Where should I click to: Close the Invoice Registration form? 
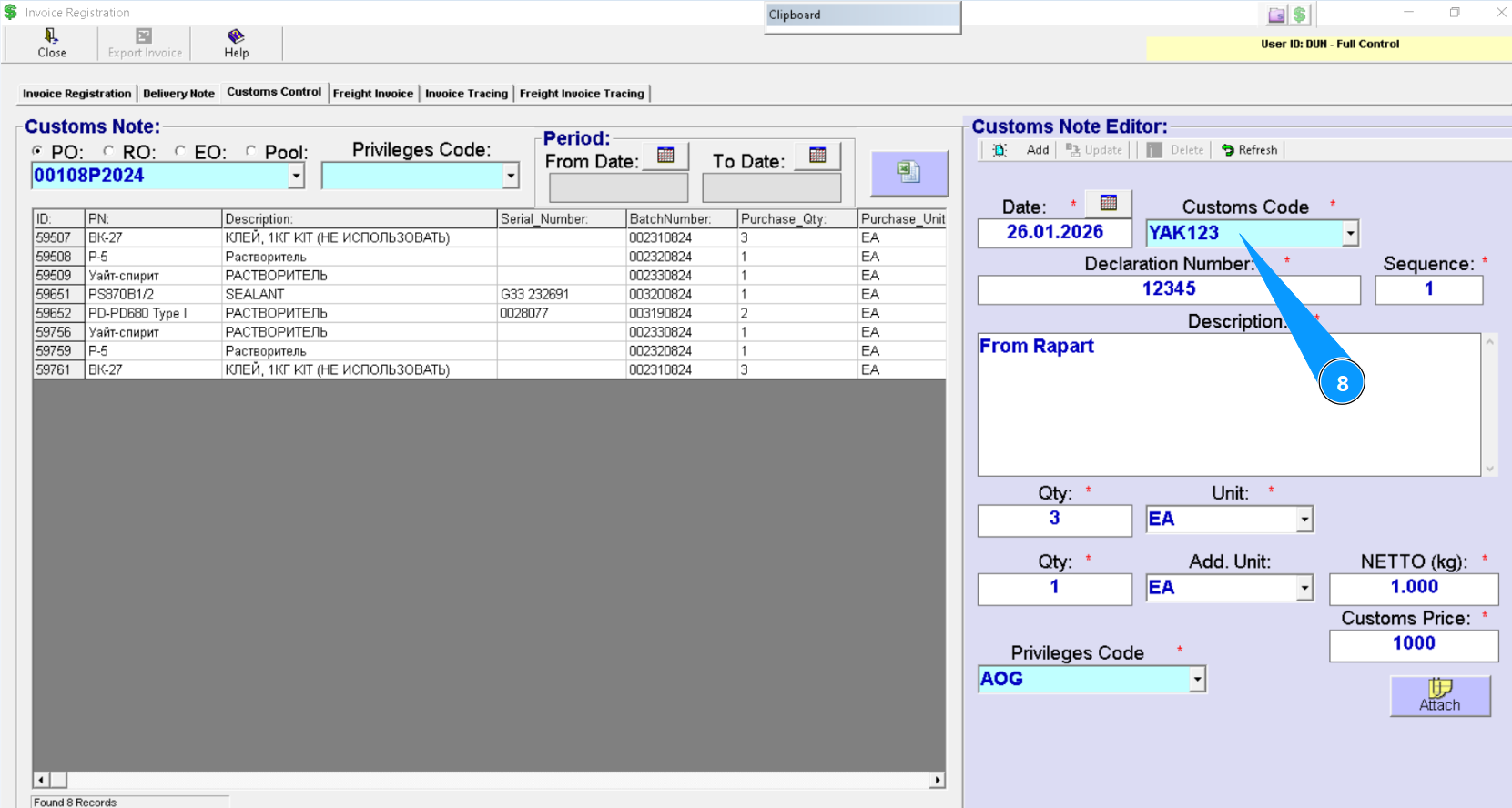(52, 43)
